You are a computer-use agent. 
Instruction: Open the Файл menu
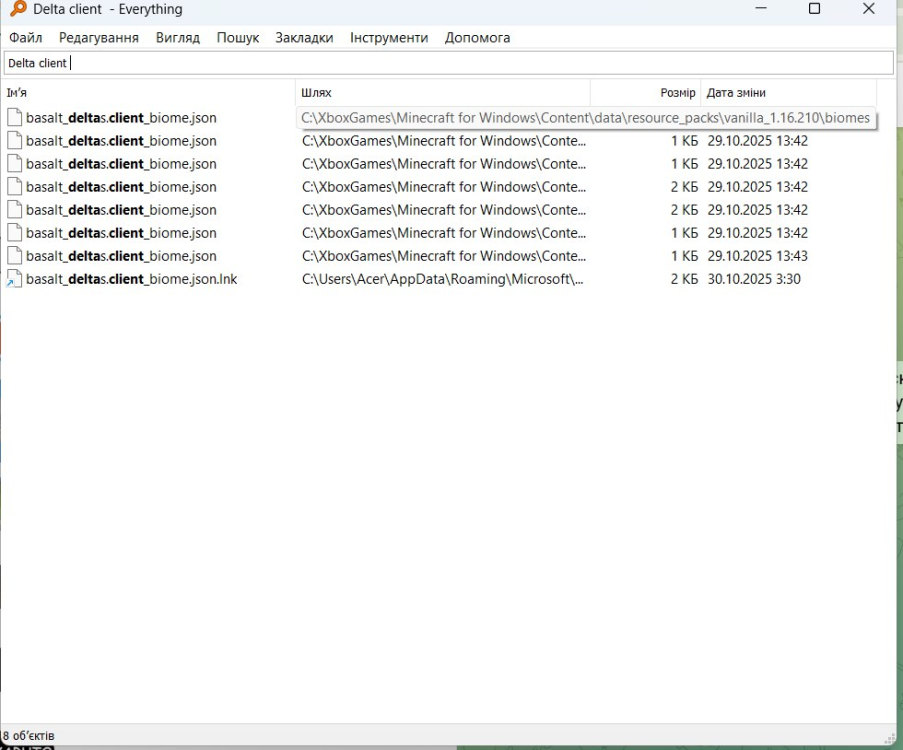[x=25, y=37]
